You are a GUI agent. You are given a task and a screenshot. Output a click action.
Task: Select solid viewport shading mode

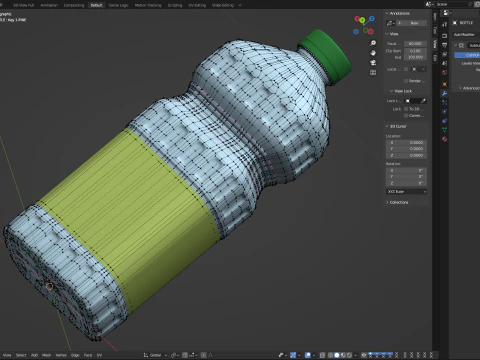click(x=337, y=355)
